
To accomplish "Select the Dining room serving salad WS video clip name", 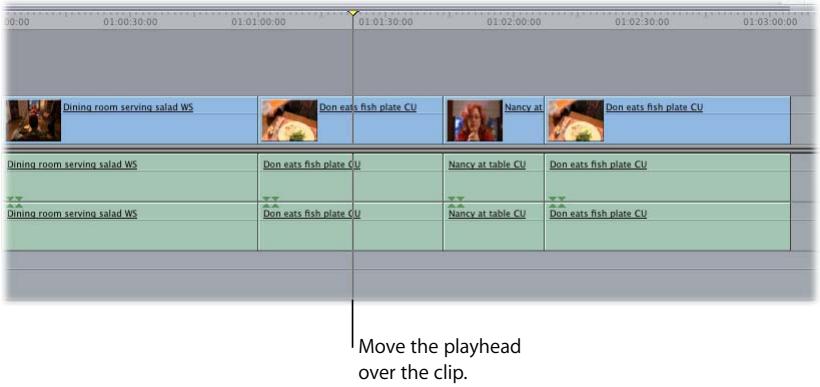I will click(128, 107).
